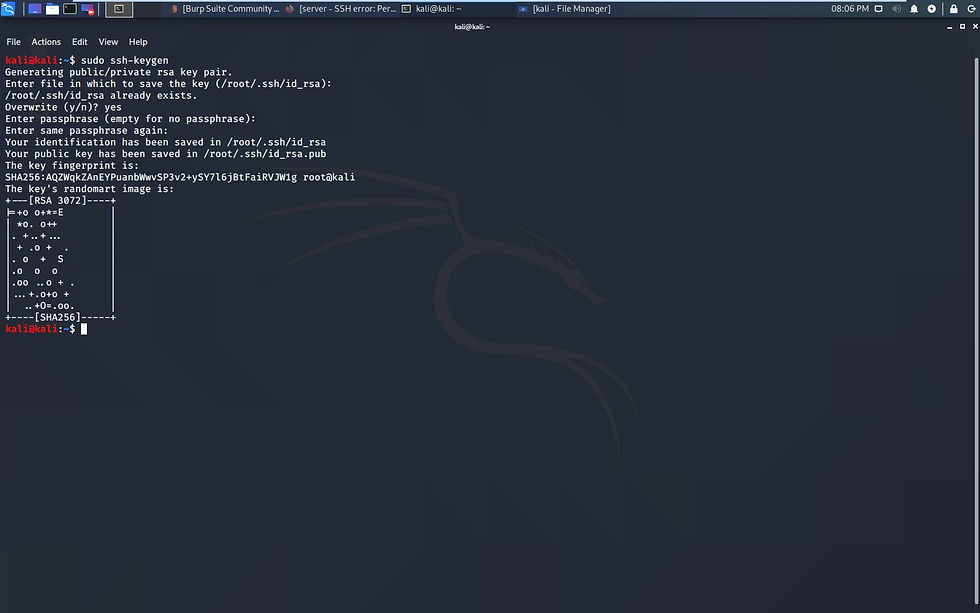The height and width of the screenshot is (613, 980).
Task: Open the Kali dragon applications menu
Action: tap(8, 9)
